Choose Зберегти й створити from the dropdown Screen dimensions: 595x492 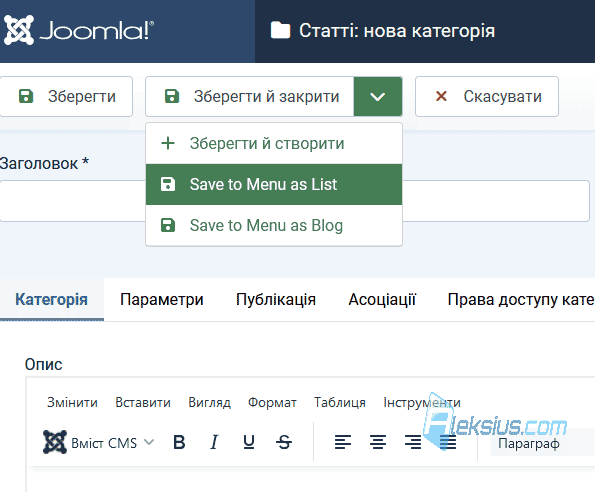[274, 143]
